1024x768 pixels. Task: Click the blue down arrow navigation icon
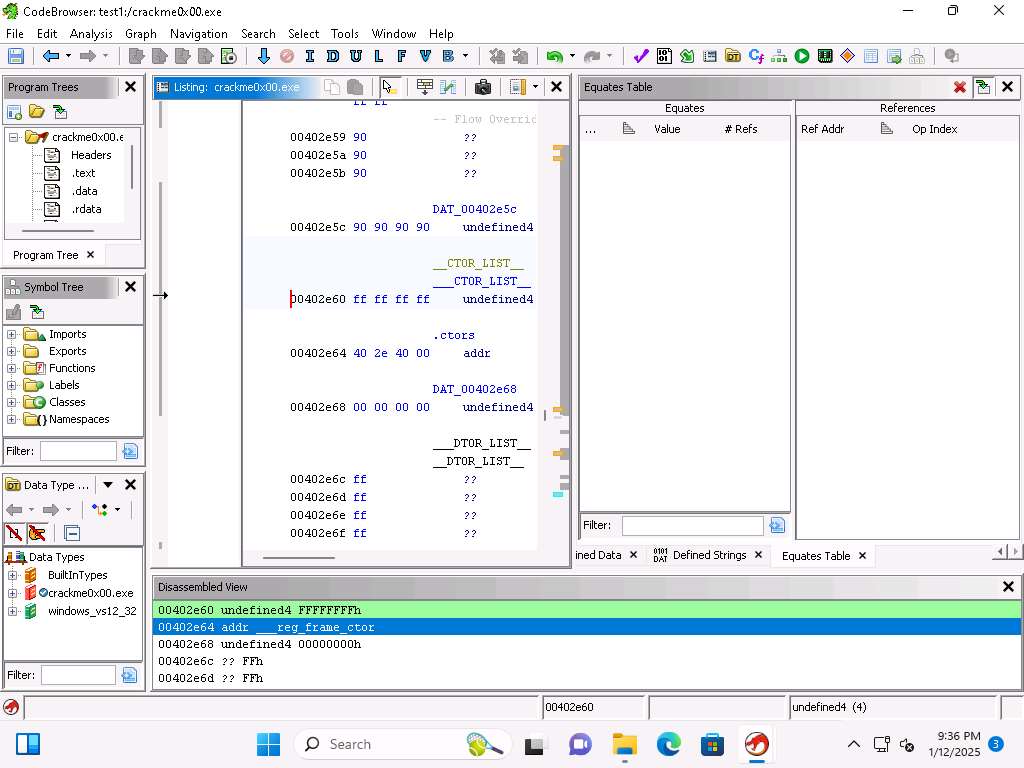coord(264,57)
